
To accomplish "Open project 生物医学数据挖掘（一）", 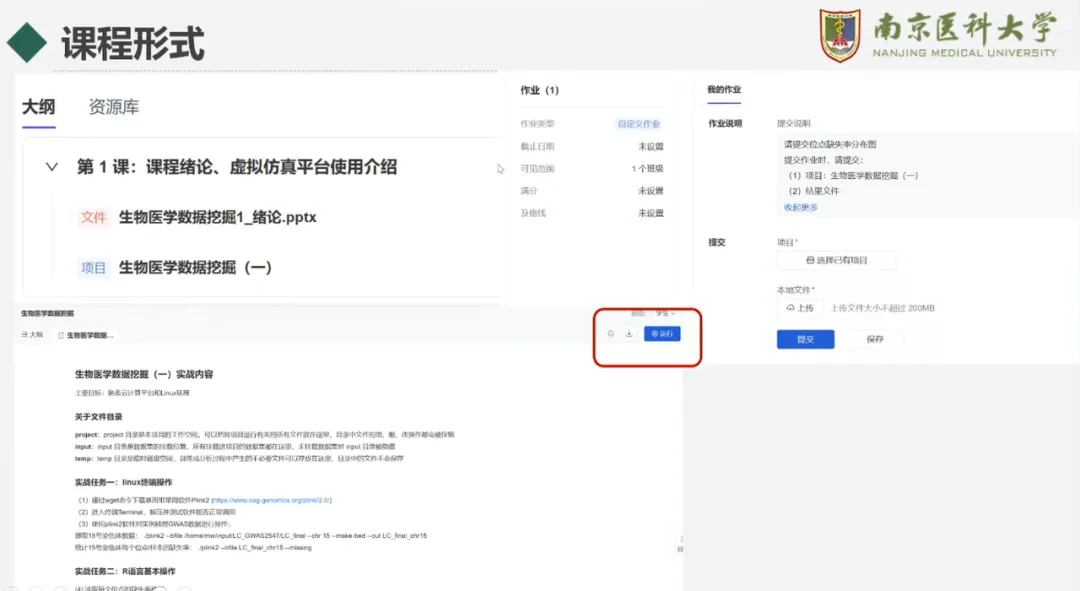I will [x=195, y=267].
